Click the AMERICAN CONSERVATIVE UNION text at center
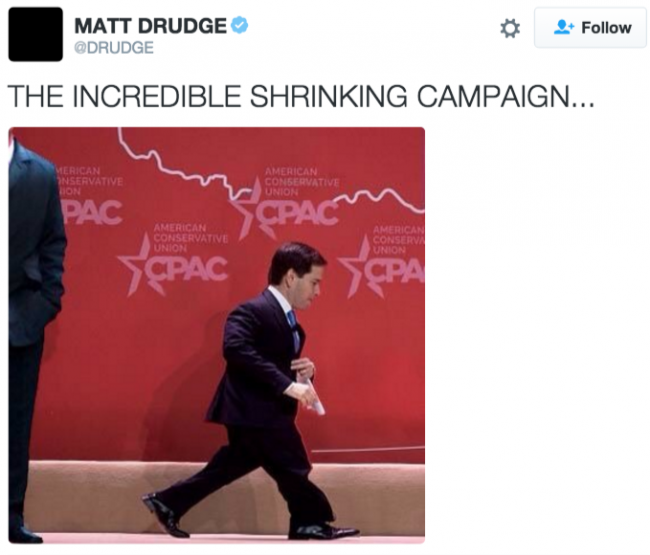The width and height of the screenshot is (650, 555). pyautogui.click(x=302, y=182)
